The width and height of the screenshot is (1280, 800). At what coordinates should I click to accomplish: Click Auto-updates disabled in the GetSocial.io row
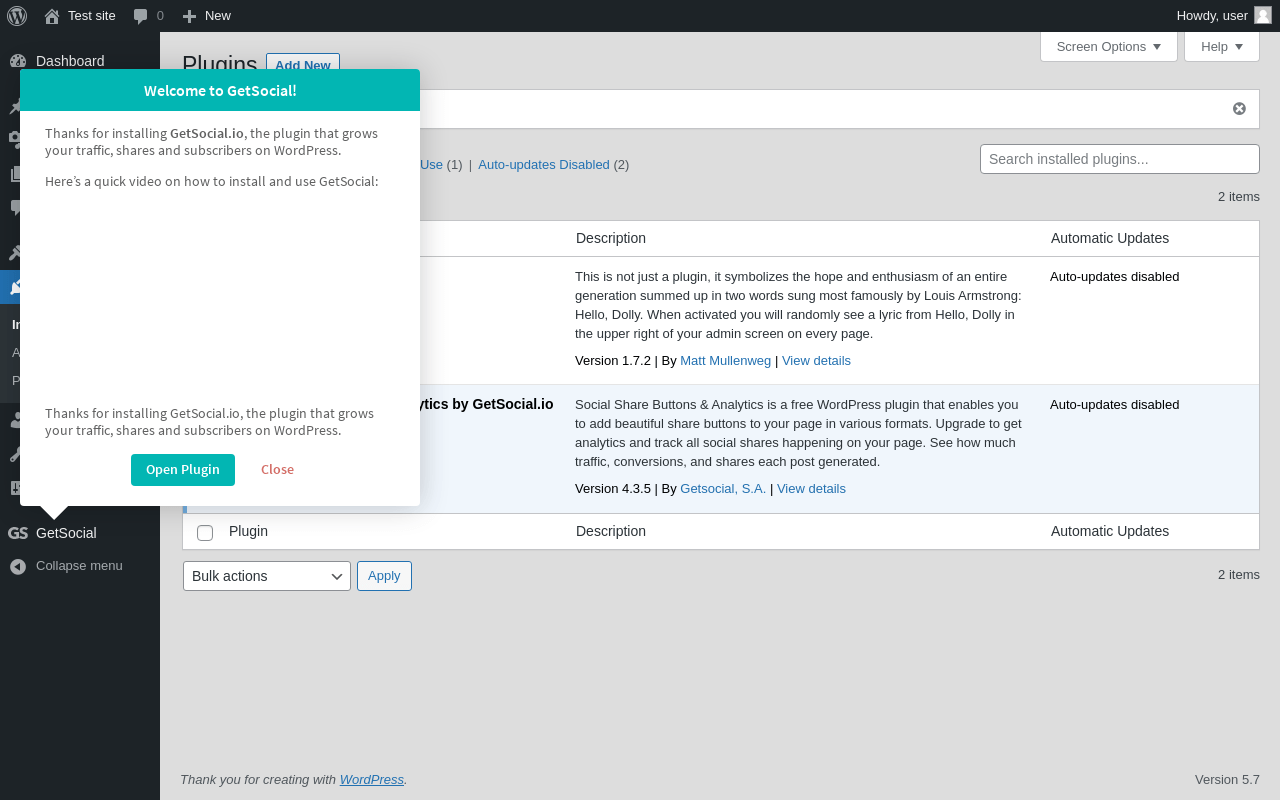[x=1114, y=405]
